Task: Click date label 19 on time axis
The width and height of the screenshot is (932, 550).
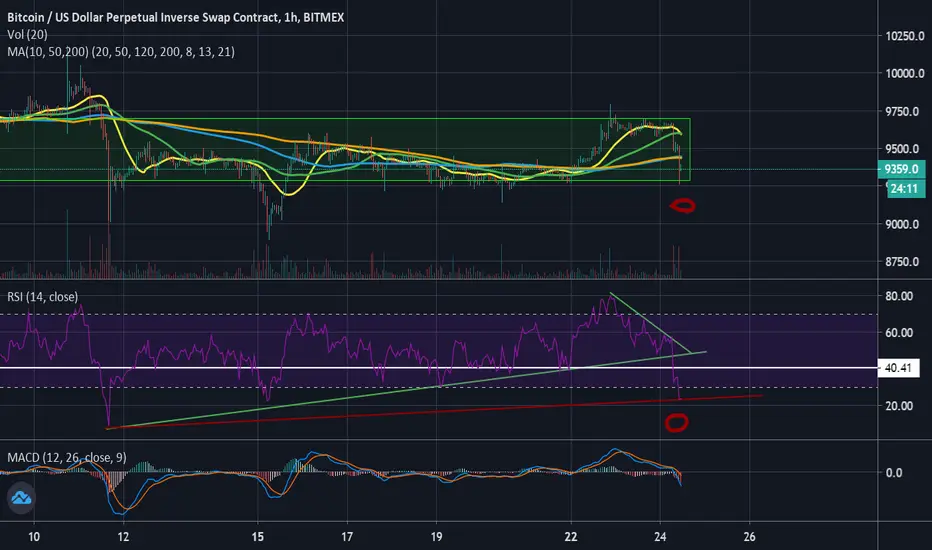Action: 436,537
